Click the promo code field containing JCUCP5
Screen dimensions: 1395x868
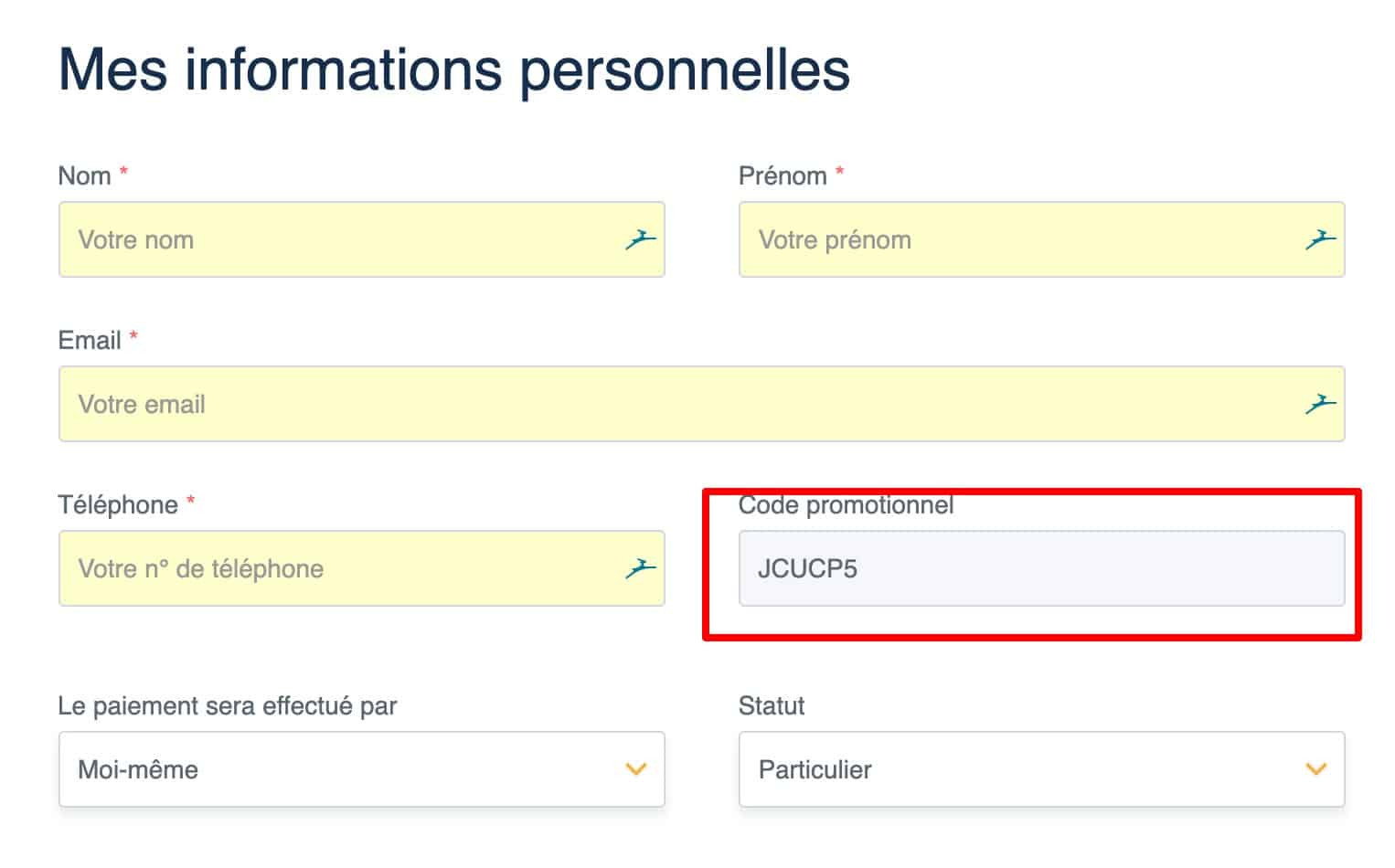click(x=1042, y=568)
